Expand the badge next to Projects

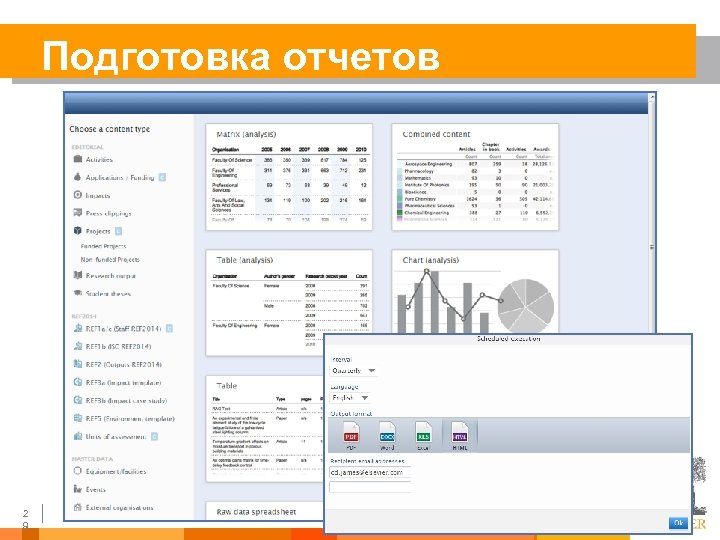pos(118,231)
